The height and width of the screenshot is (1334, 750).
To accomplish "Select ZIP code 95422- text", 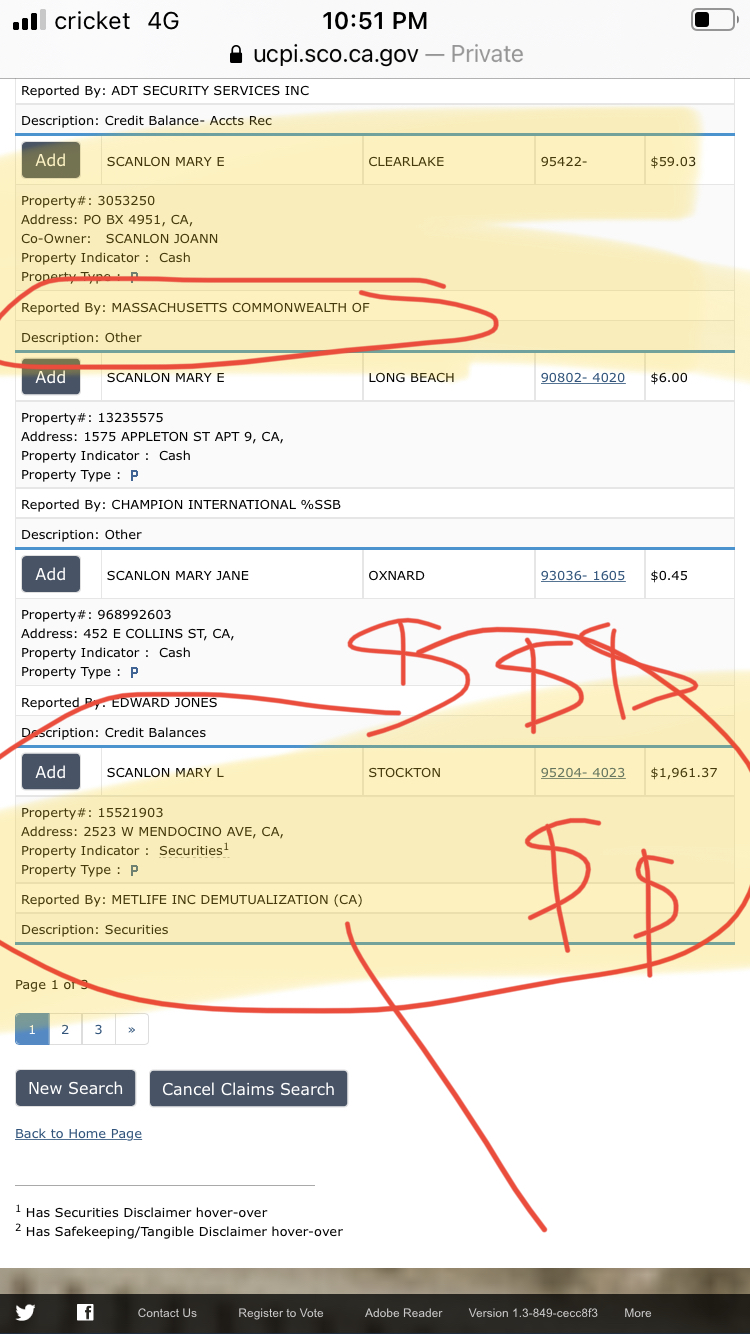I will 564,161.
